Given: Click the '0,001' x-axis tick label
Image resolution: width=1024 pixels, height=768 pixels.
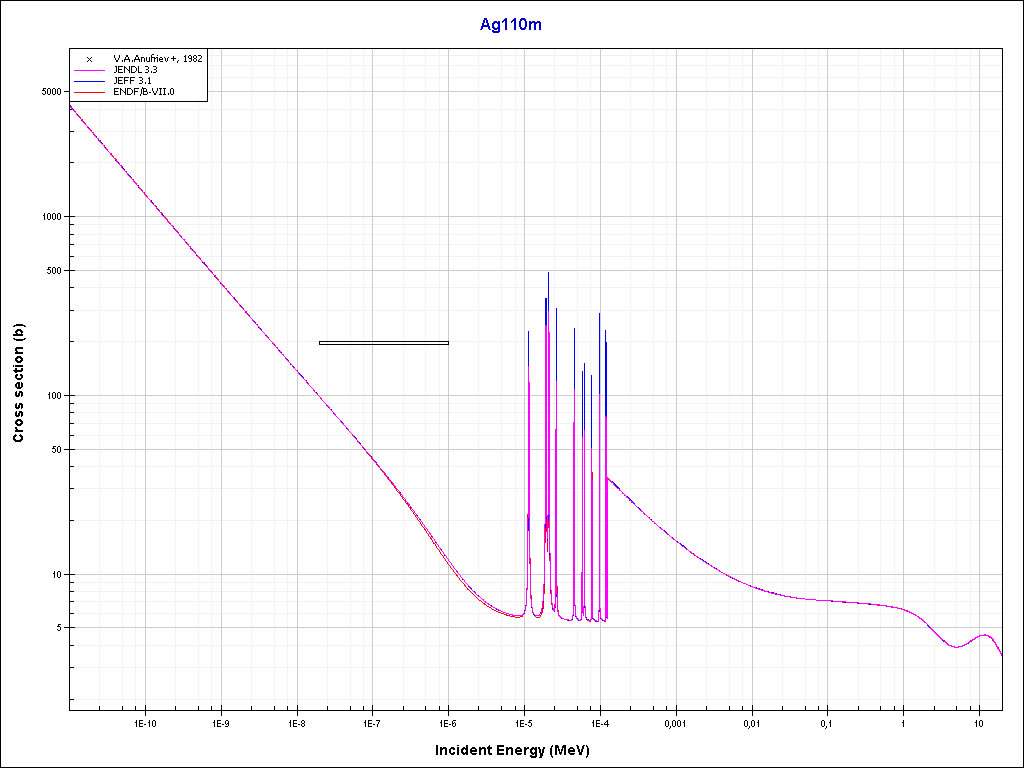Looking at the screenshot, I should coord(675,722).
